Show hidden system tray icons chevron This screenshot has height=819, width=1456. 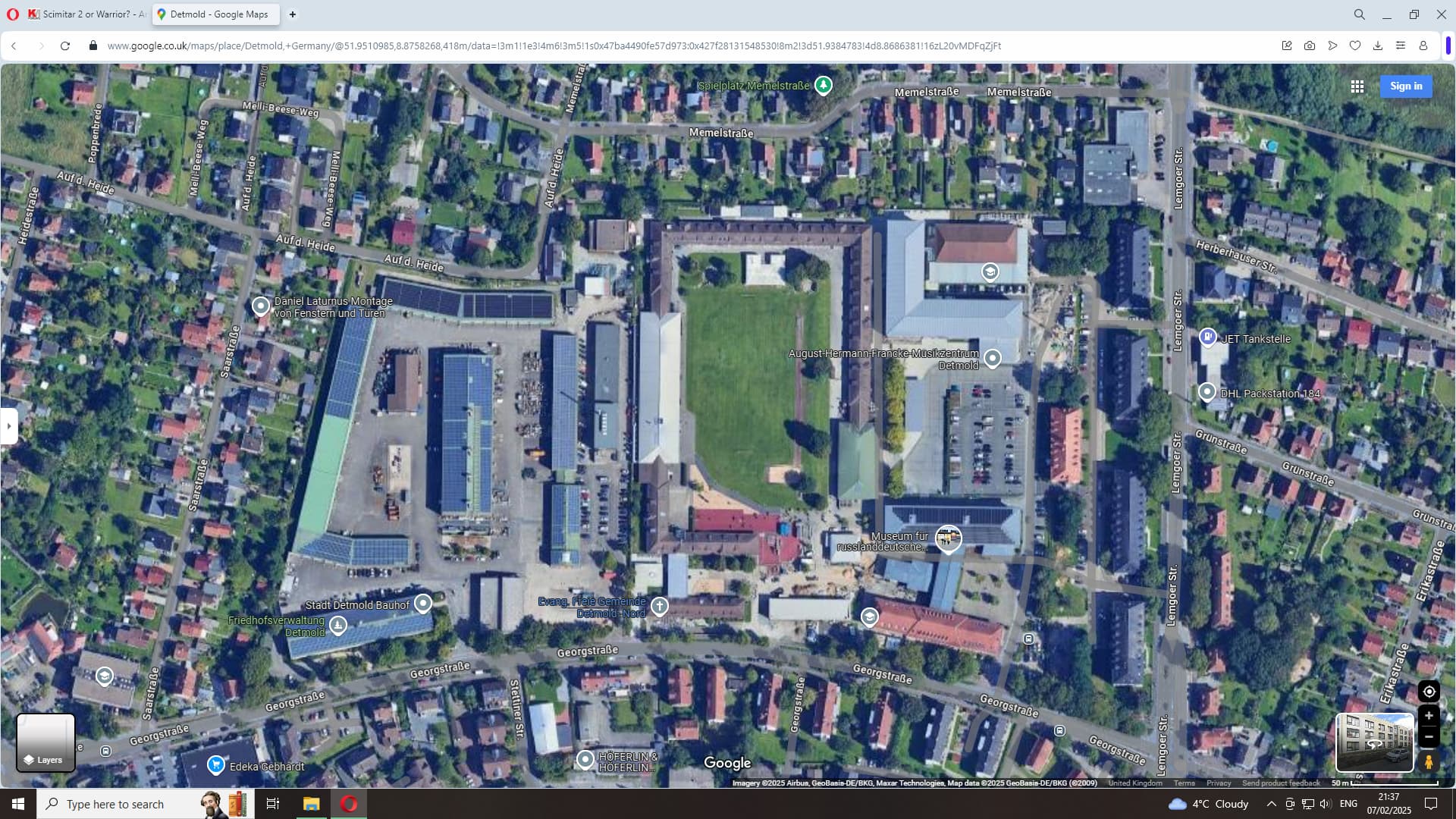[1271, 804]
